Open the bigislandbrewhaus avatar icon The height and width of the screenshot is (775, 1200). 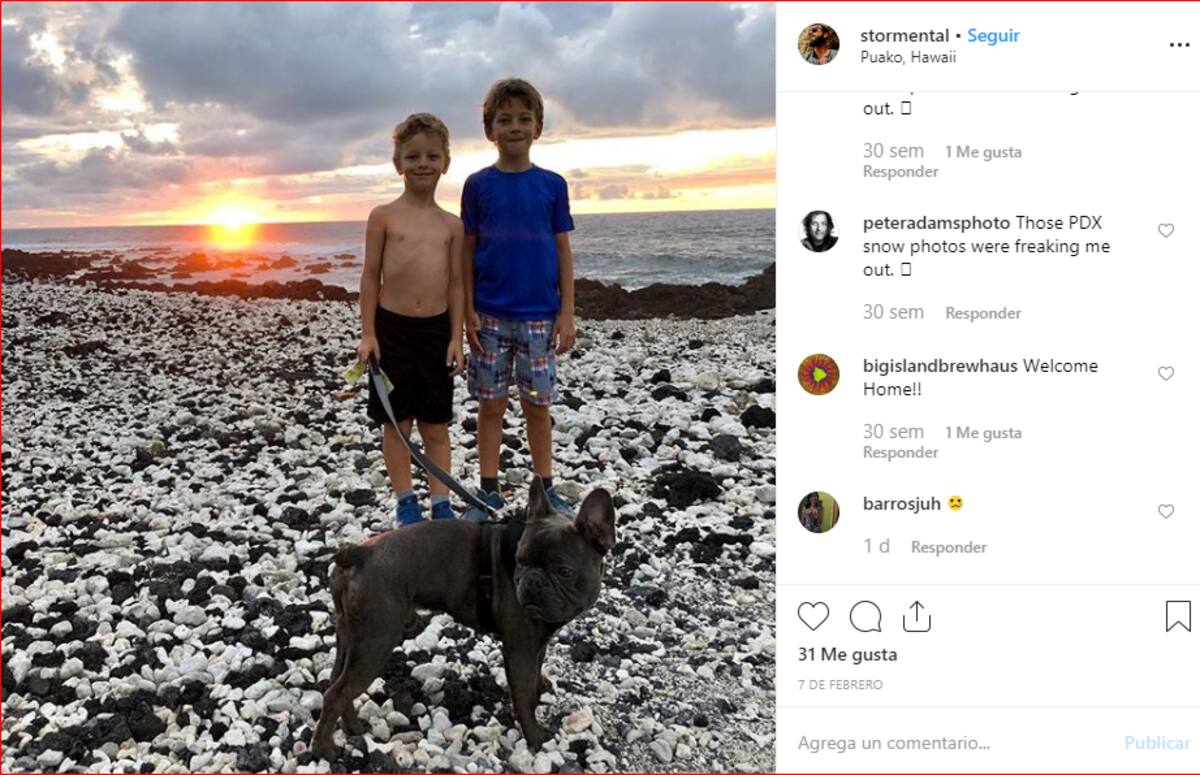[818, 374]
